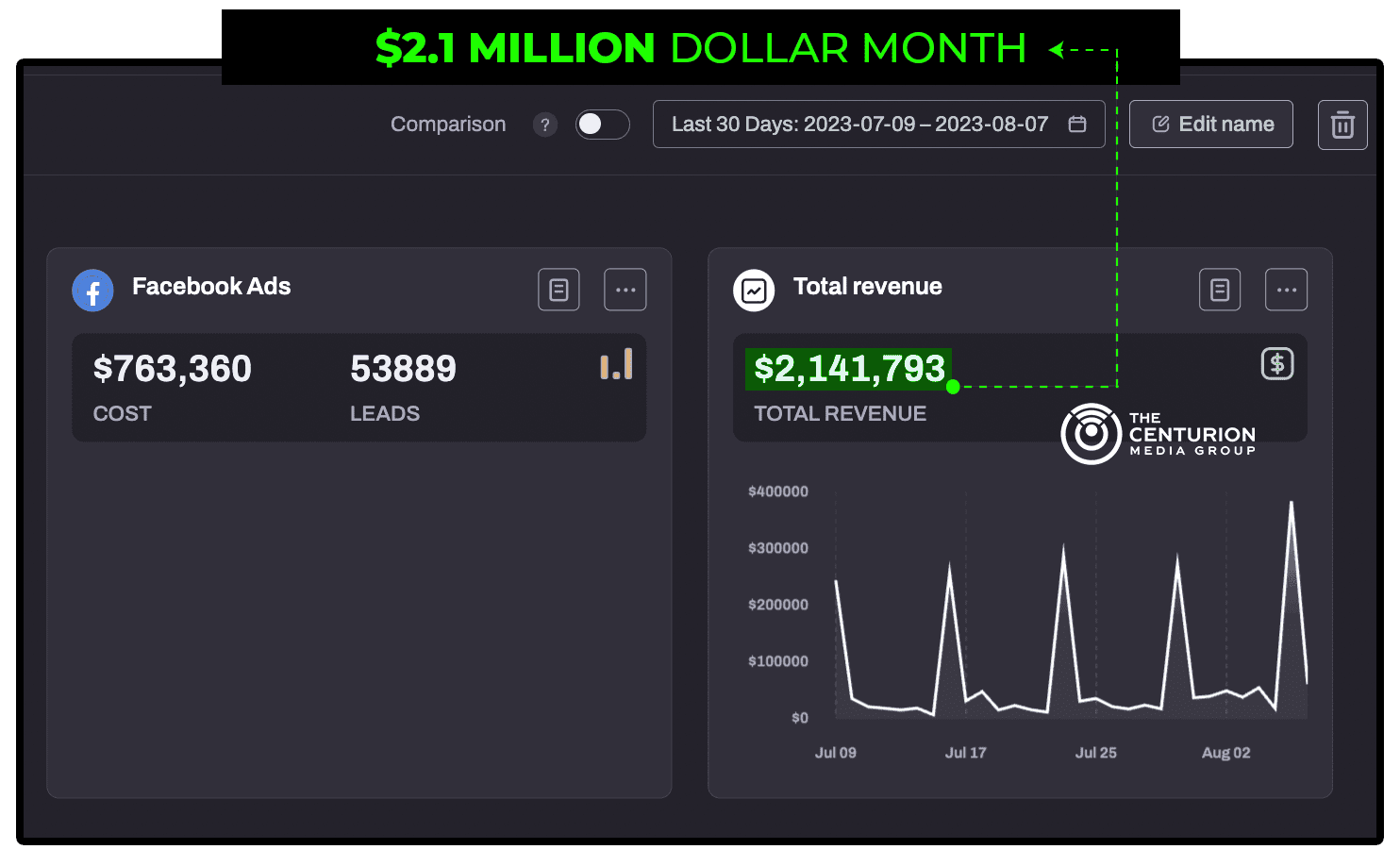Open notes icon on Total revenue card
Image resolution: width=1400 pixels, height=866 pixels.
pyautogui.click(x=1220, y=290)
